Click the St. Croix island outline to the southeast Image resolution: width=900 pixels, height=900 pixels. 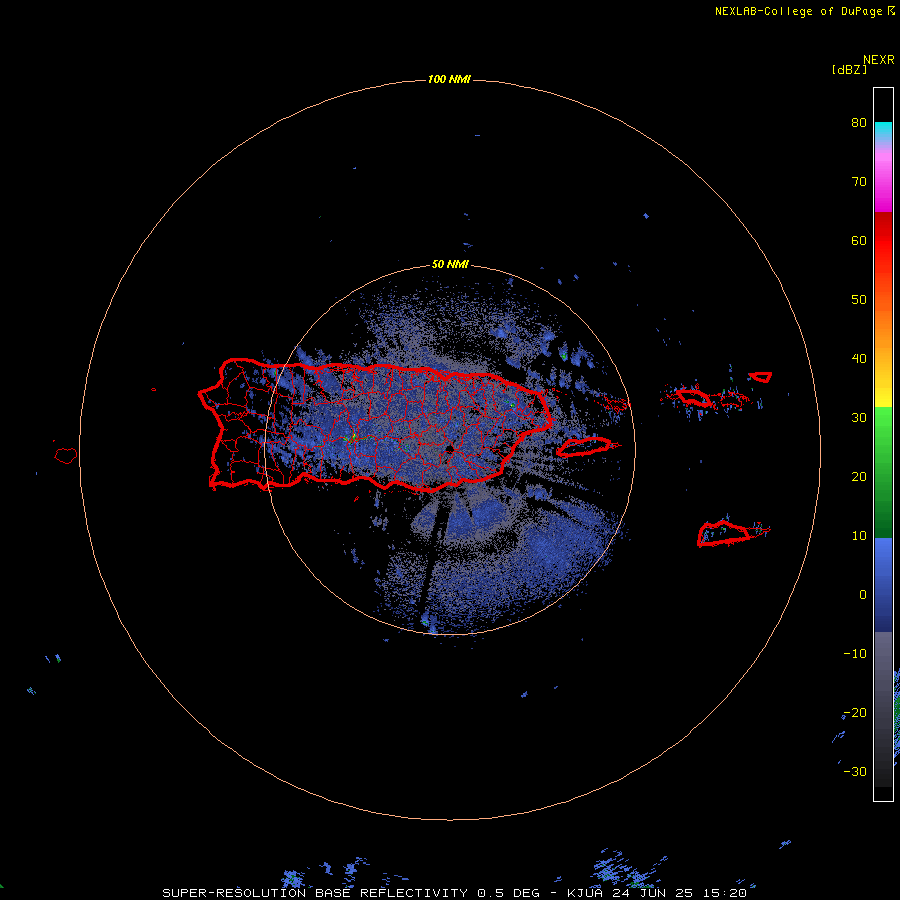point(723,533)
